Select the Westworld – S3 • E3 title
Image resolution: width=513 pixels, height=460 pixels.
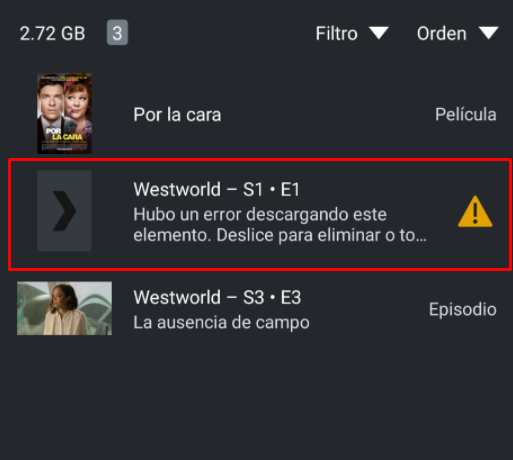217,297
